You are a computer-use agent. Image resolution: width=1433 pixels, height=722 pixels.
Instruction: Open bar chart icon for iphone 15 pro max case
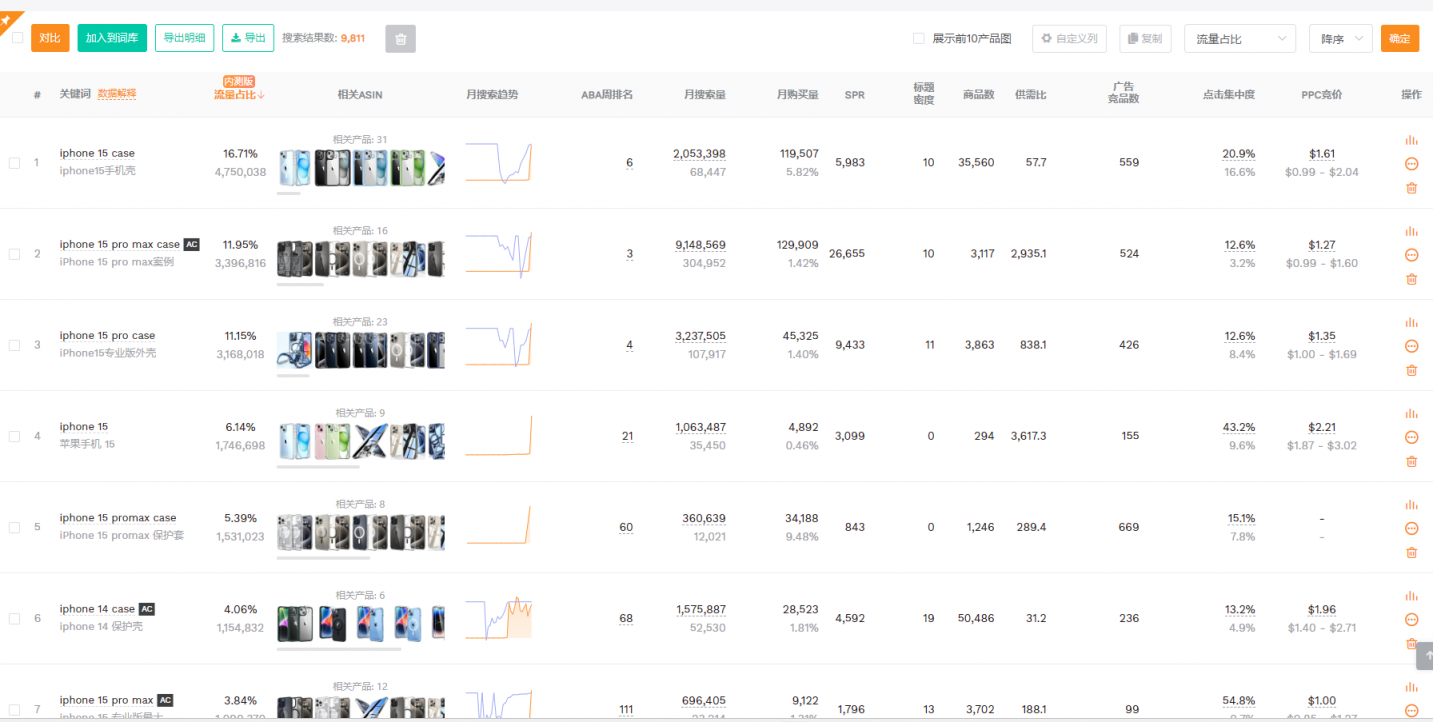point(1411,231)
